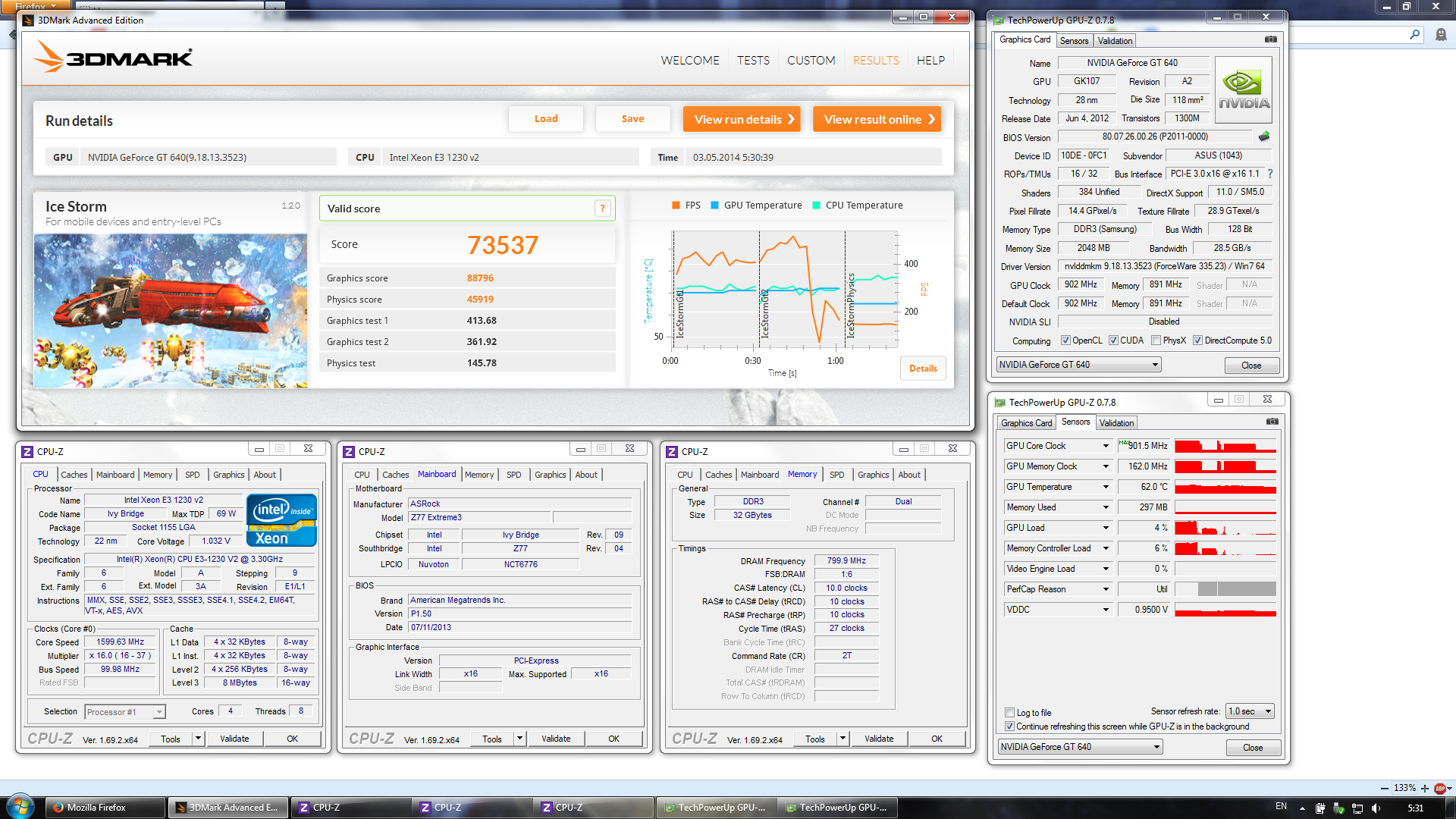Screen dimensions: 1456x819
Task: Click the Intel Xeon inside logo
Action: click(281, 520)
